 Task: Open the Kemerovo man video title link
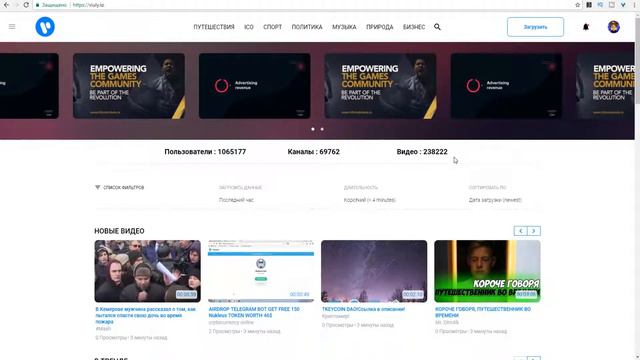146,316
